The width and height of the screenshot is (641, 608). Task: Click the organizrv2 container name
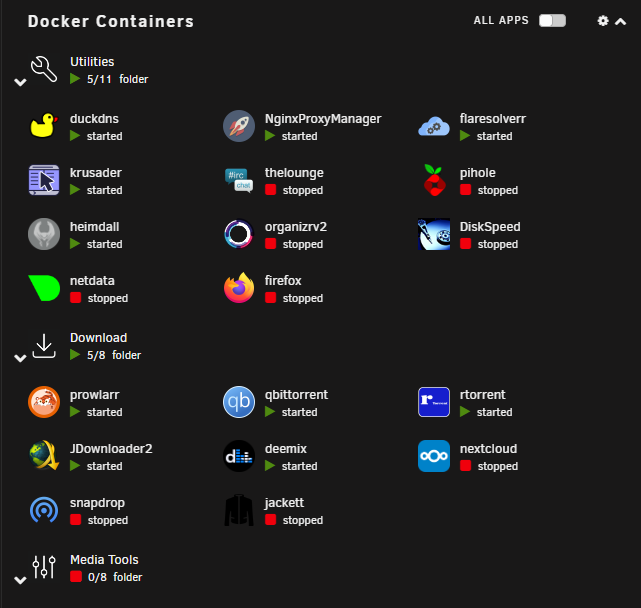pos(296,227)
